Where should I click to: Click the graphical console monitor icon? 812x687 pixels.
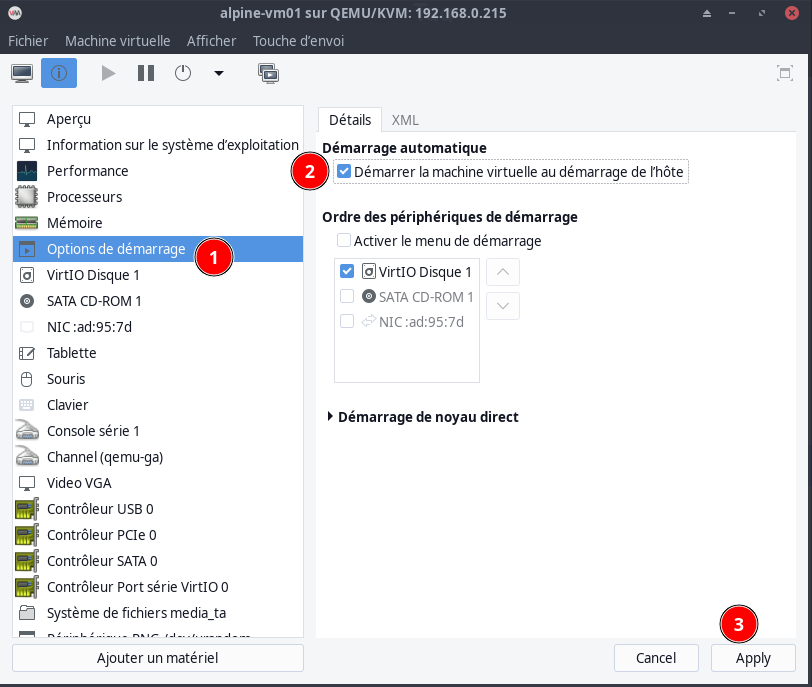point(22,73)
